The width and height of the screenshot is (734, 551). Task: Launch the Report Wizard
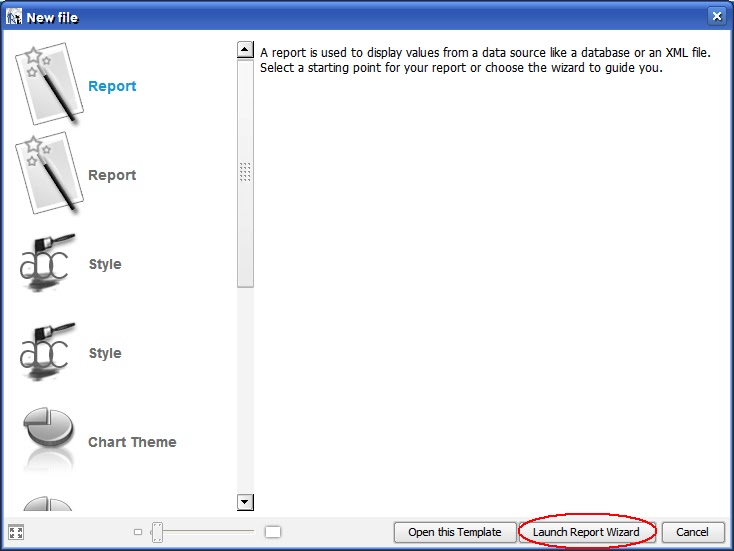(586, 532)
